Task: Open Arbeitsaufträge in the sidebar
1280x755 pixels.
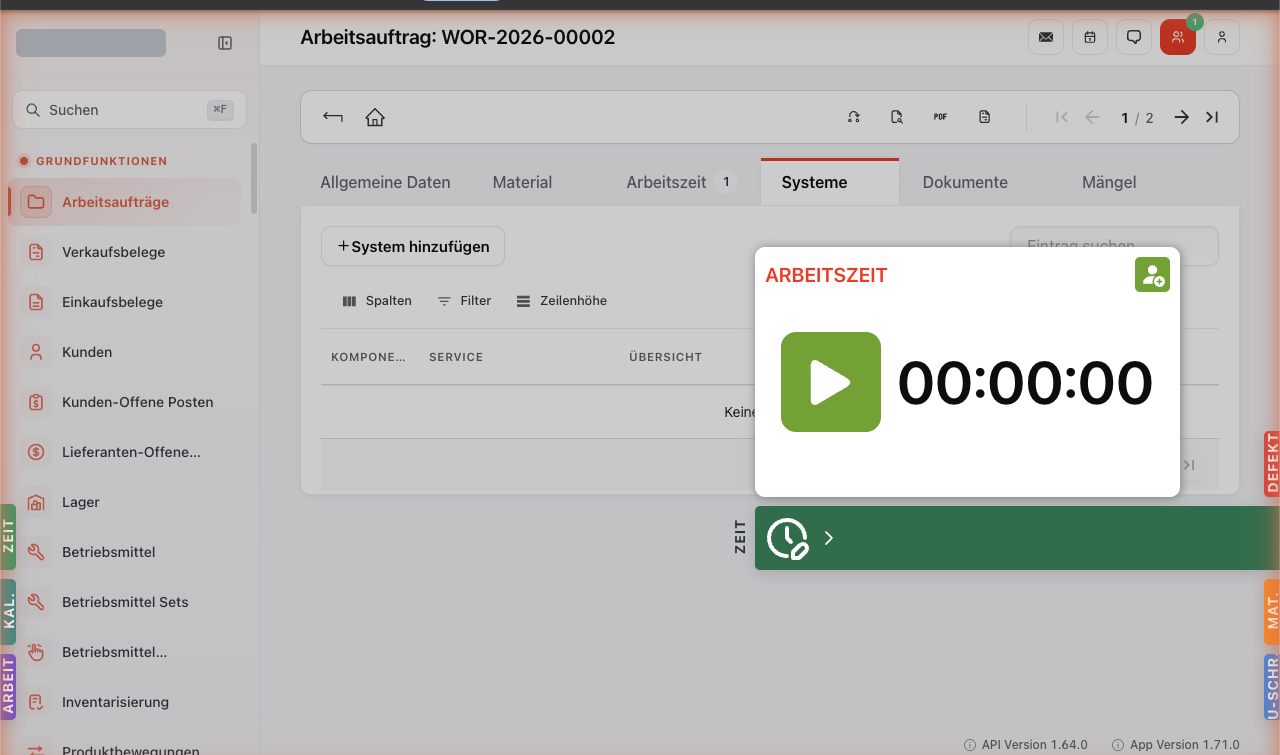Action: tap(124, 202)
